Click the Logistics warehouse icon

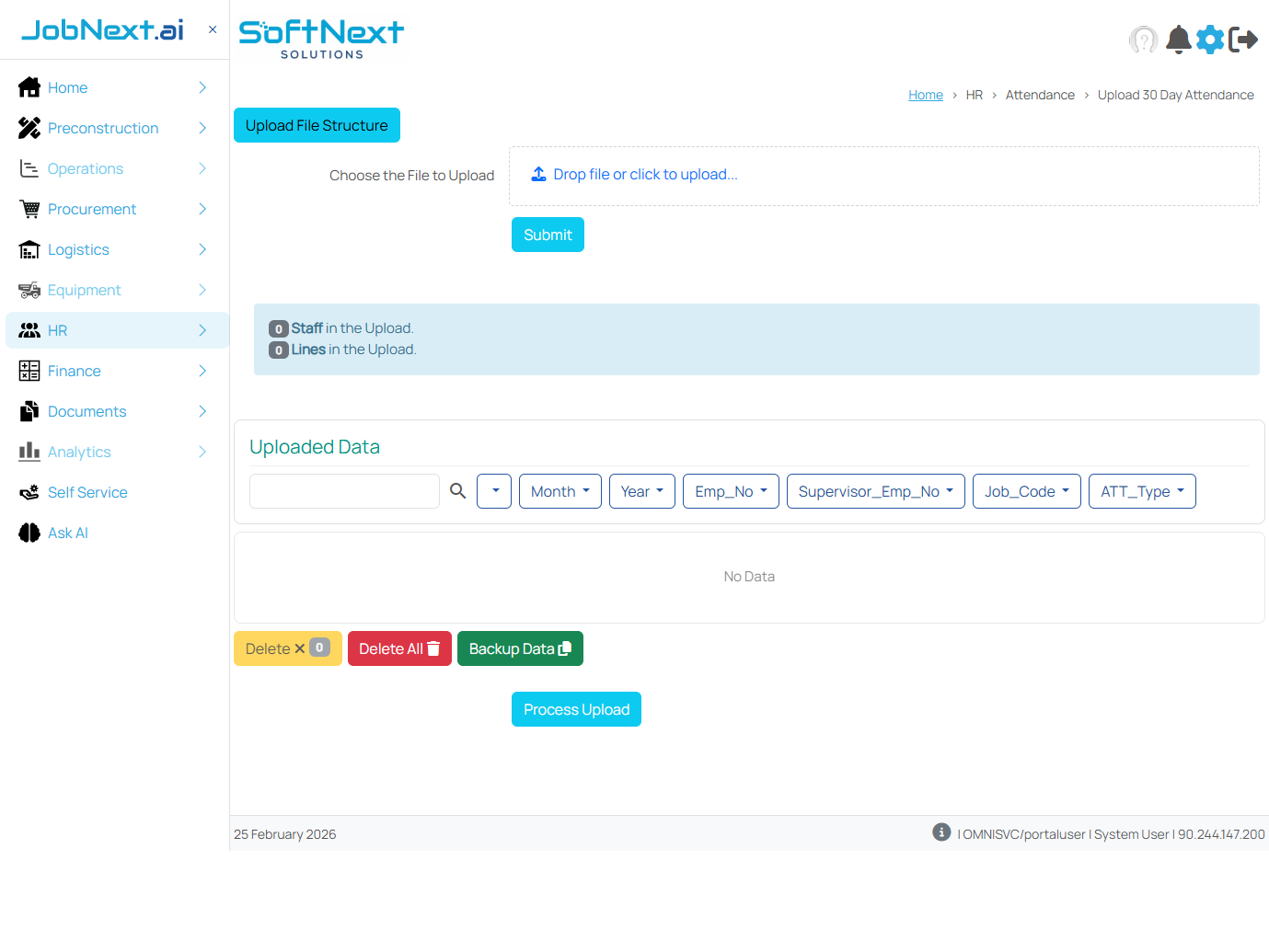pyautogui.click(x=29, y=249)
